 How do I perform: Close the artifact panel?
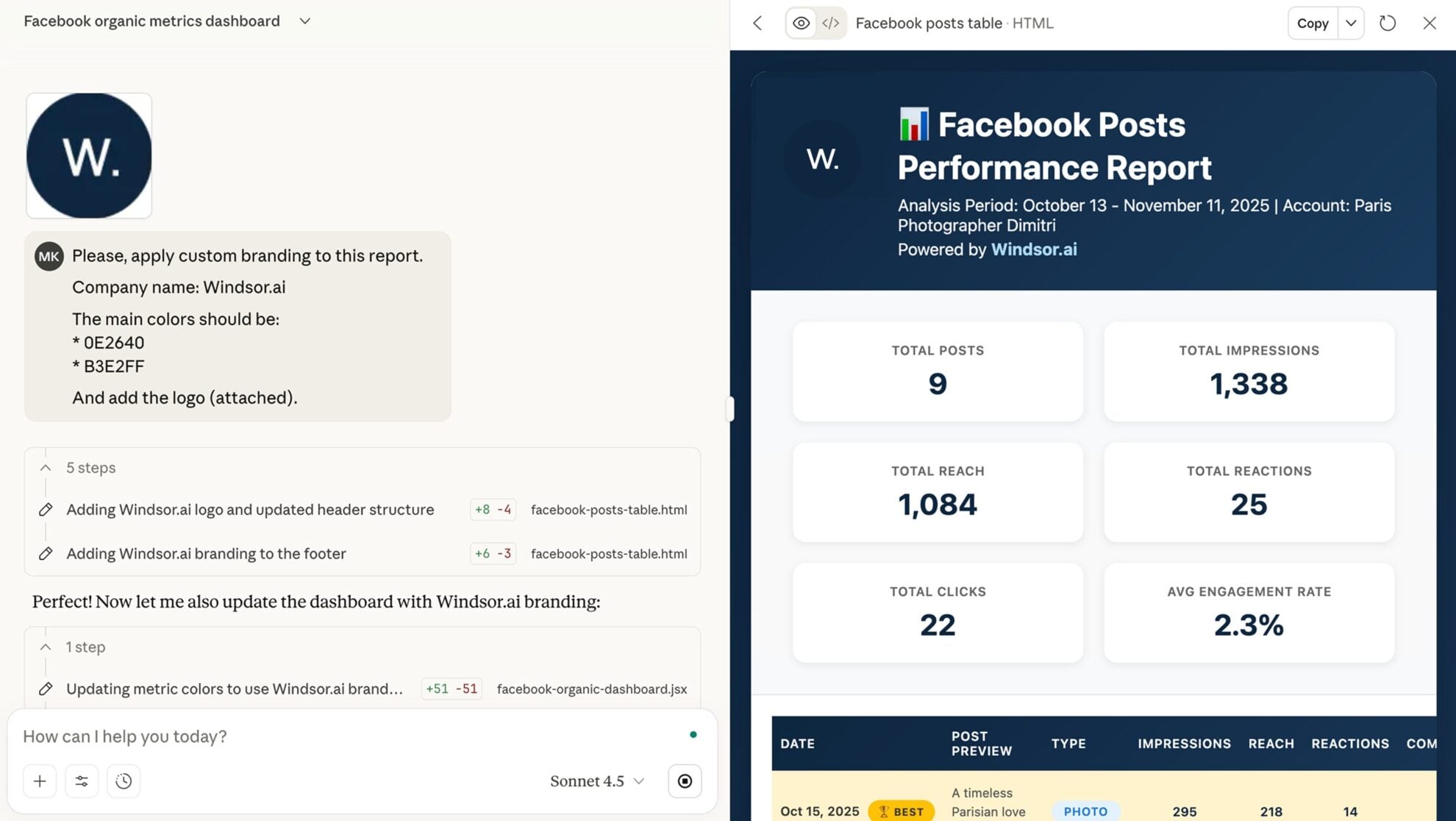coord(1430,24)
